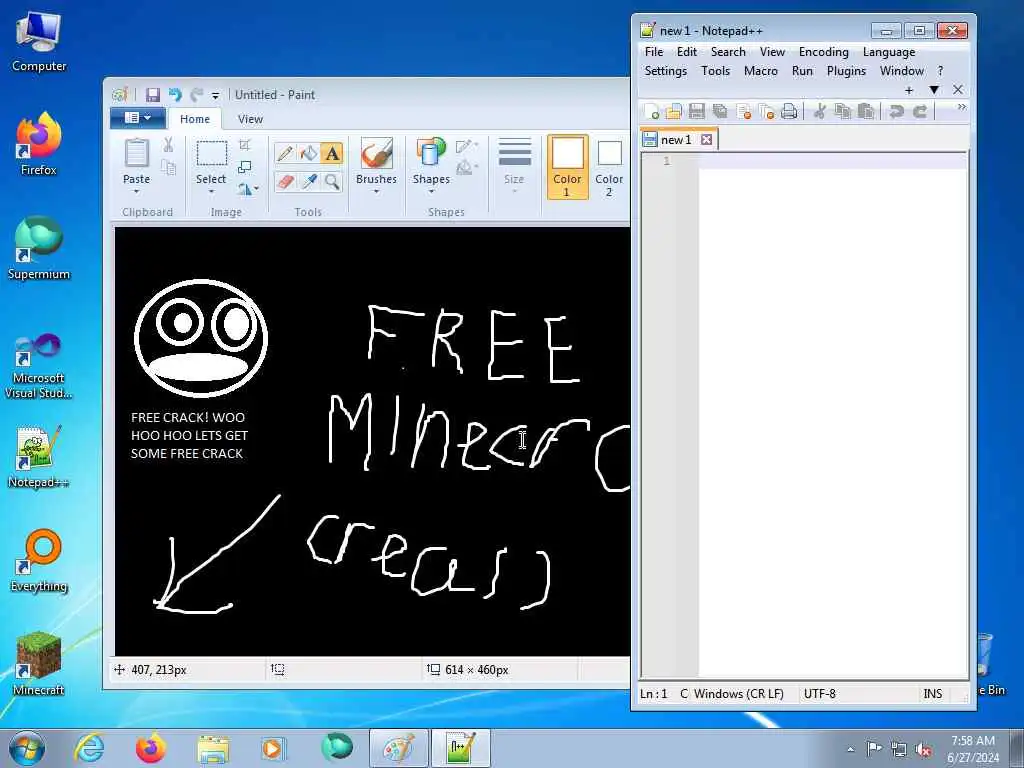This screenshot has height=768, width=1024.
Task: Click the Resize icon in Paint Image group
Action: [x=245, y=167]
